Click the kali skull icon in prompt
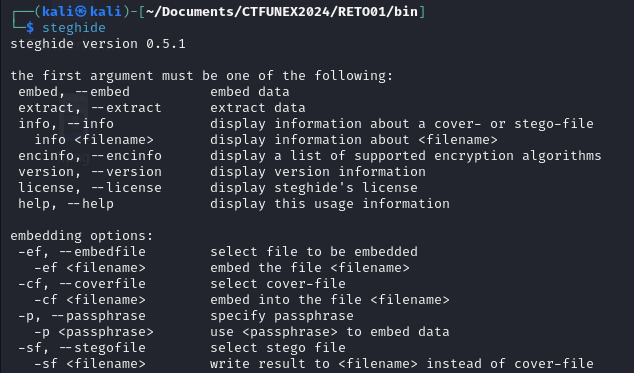The height and width of the screenshot is (373, 634). [81, 11]
